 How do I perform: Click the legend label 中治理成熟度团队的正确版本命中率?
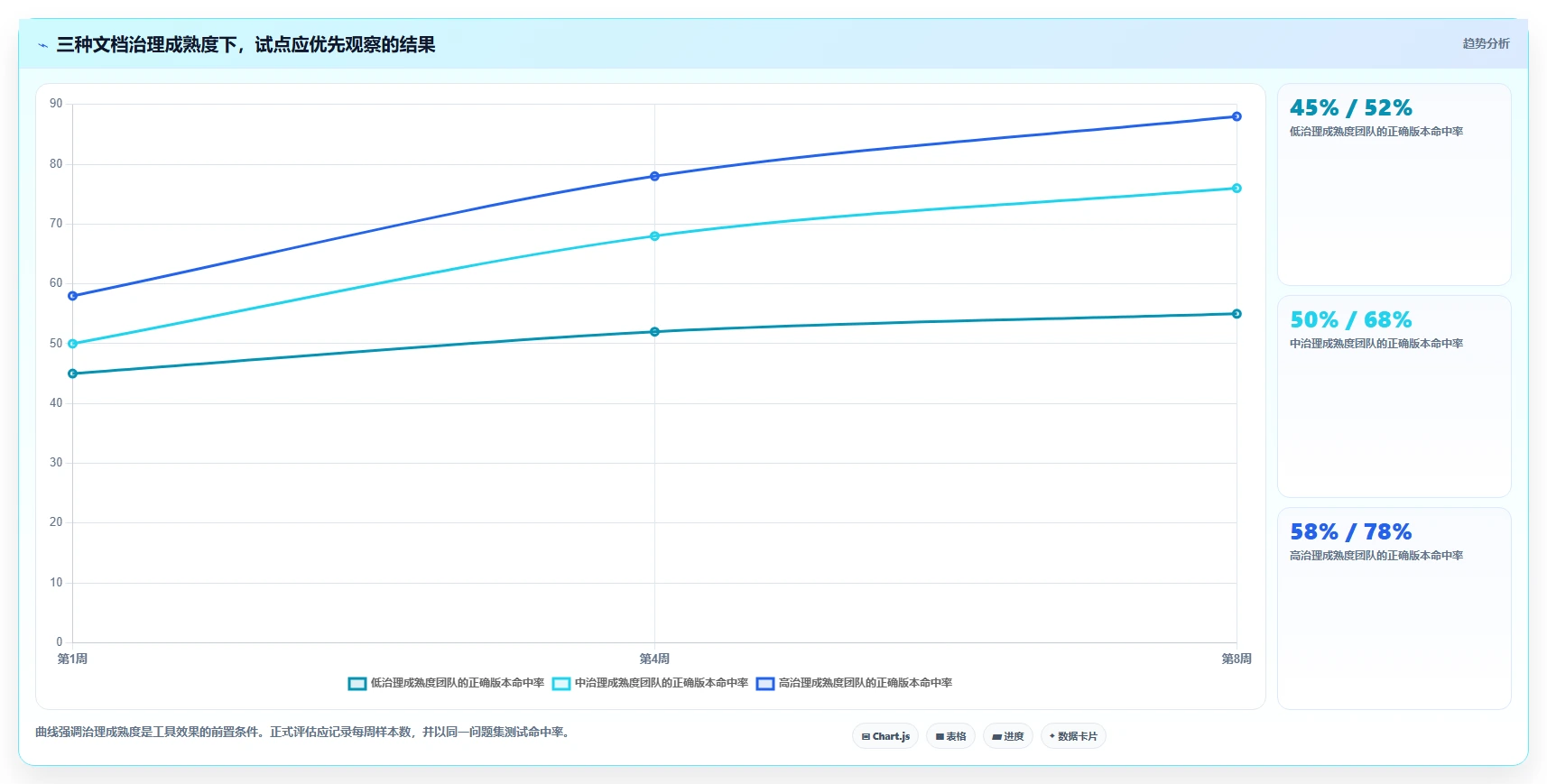662,683
